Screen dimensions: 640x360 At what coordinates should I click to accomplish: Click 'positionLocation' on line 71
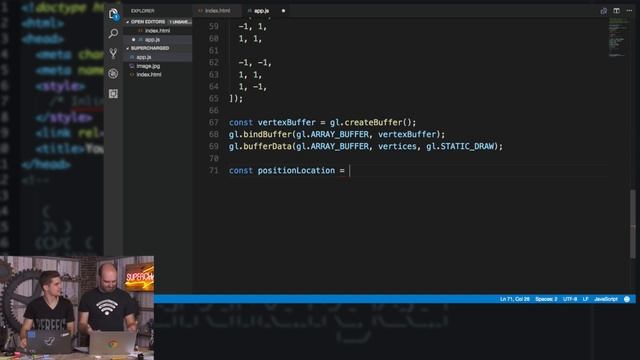296,171
